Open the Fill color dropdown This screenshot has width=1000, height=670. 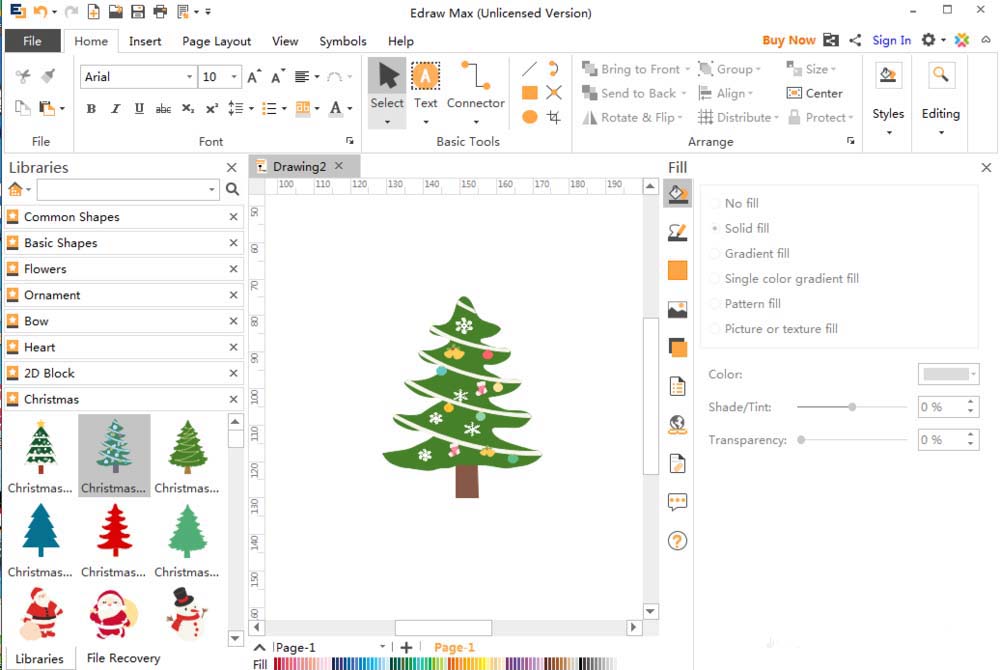point(948,374)
